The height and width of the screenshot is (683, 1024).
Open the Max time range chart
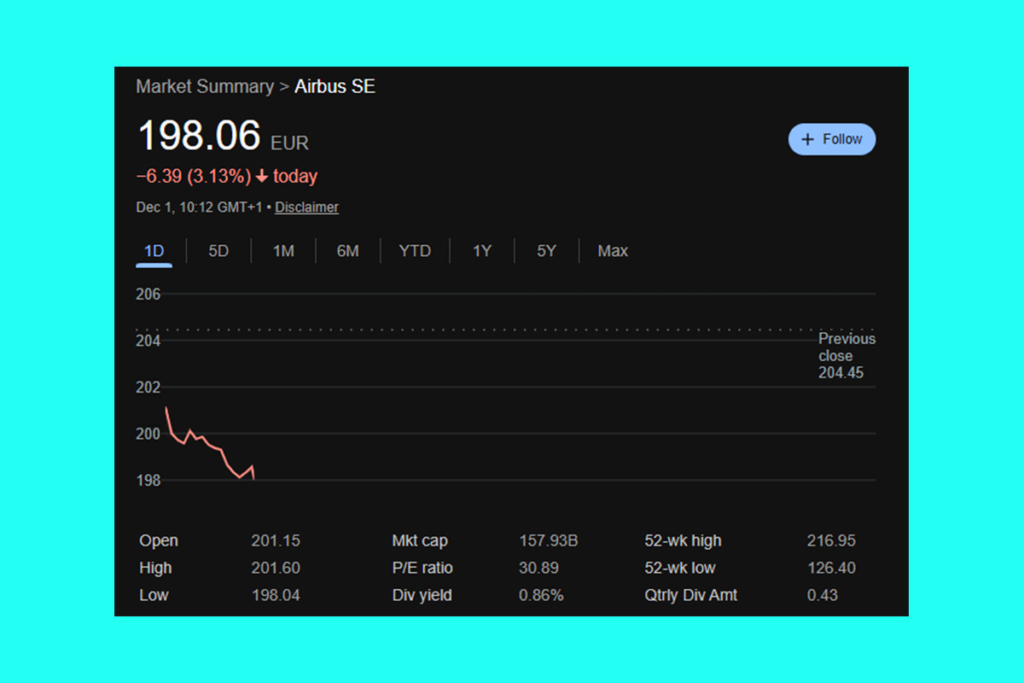(x=612, y=251)
